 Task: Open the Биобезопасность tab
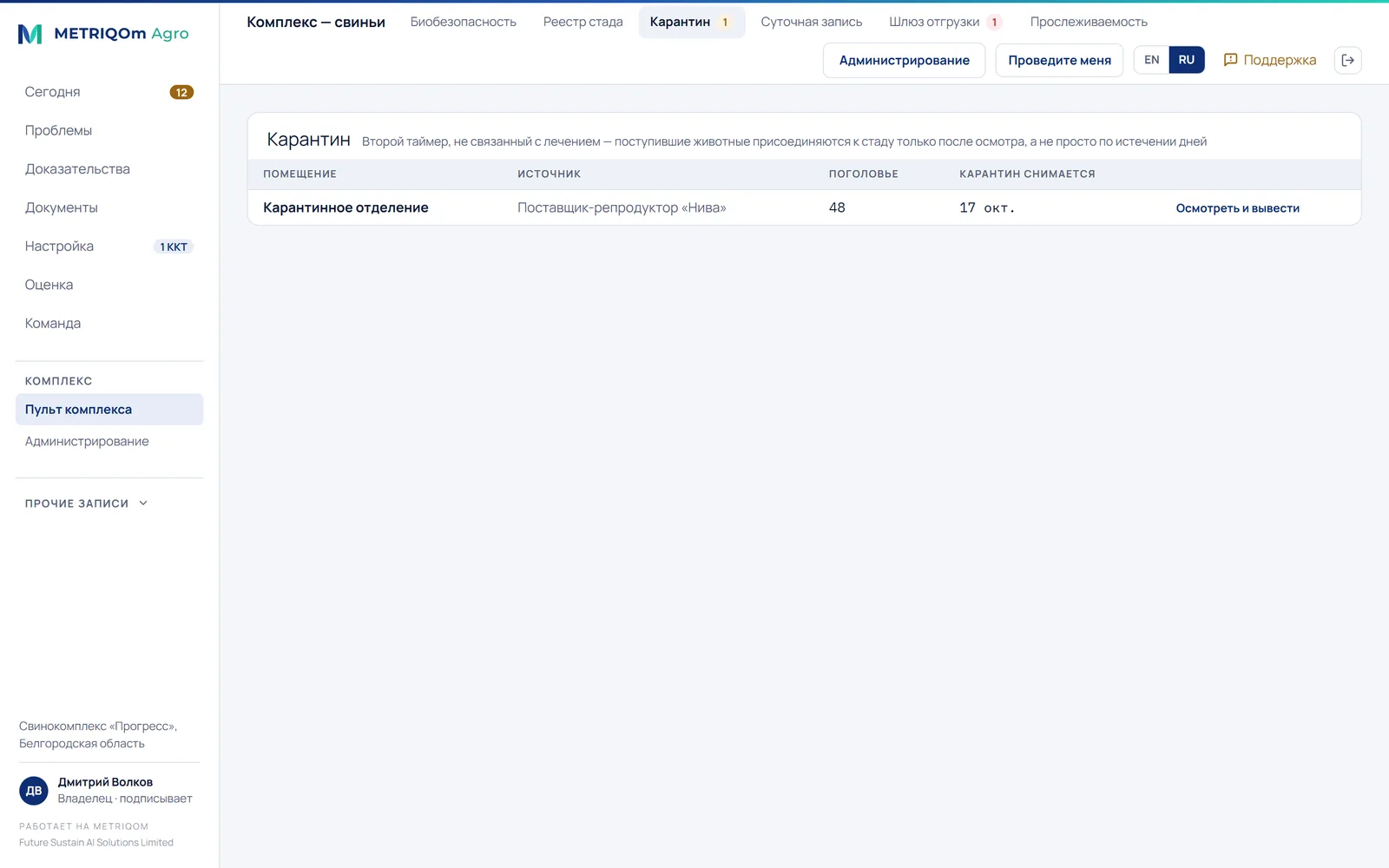point(464,22)
